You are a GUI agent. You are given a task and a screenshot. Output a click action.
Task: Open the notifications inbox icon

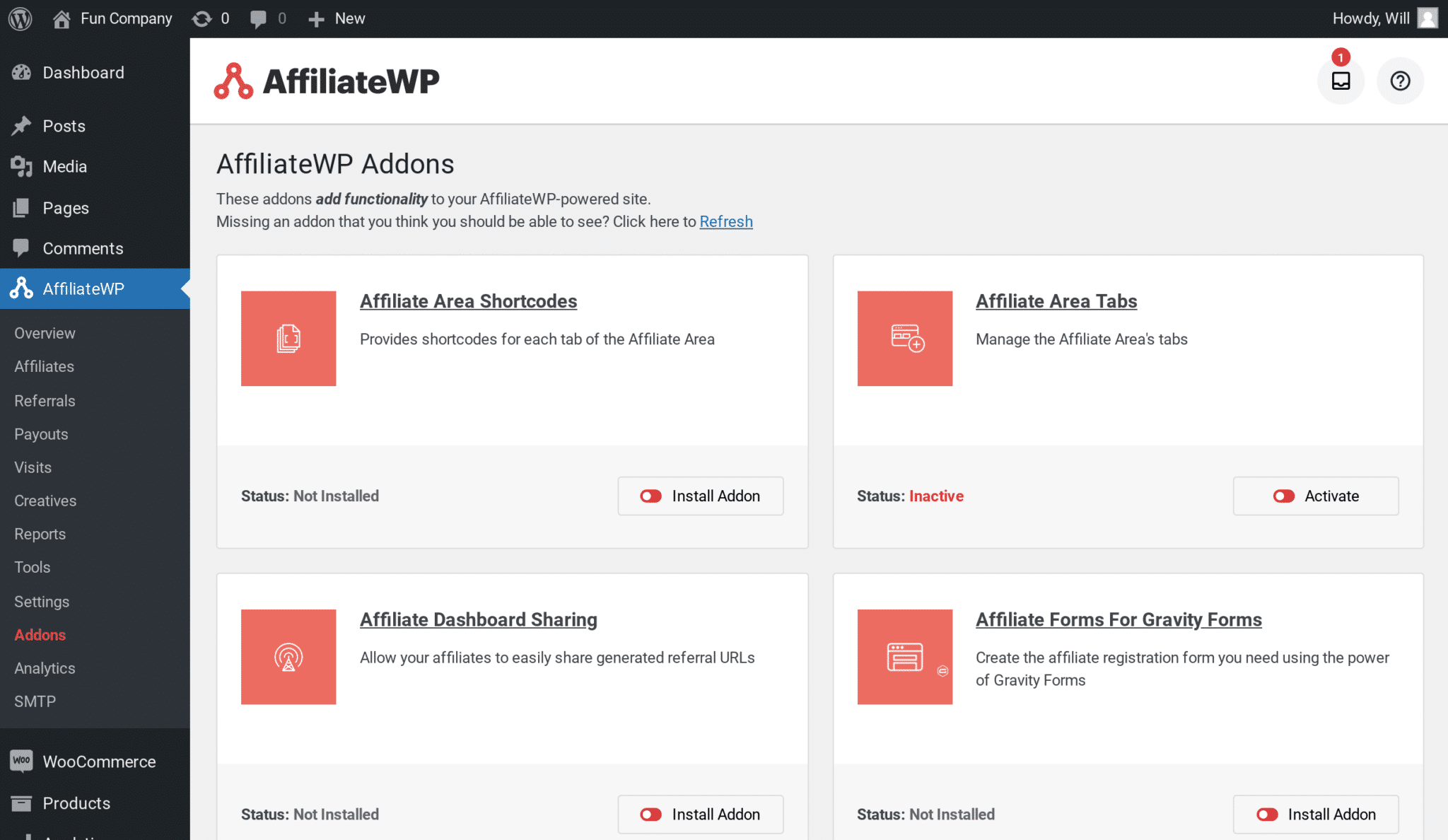coord(1341,81)
